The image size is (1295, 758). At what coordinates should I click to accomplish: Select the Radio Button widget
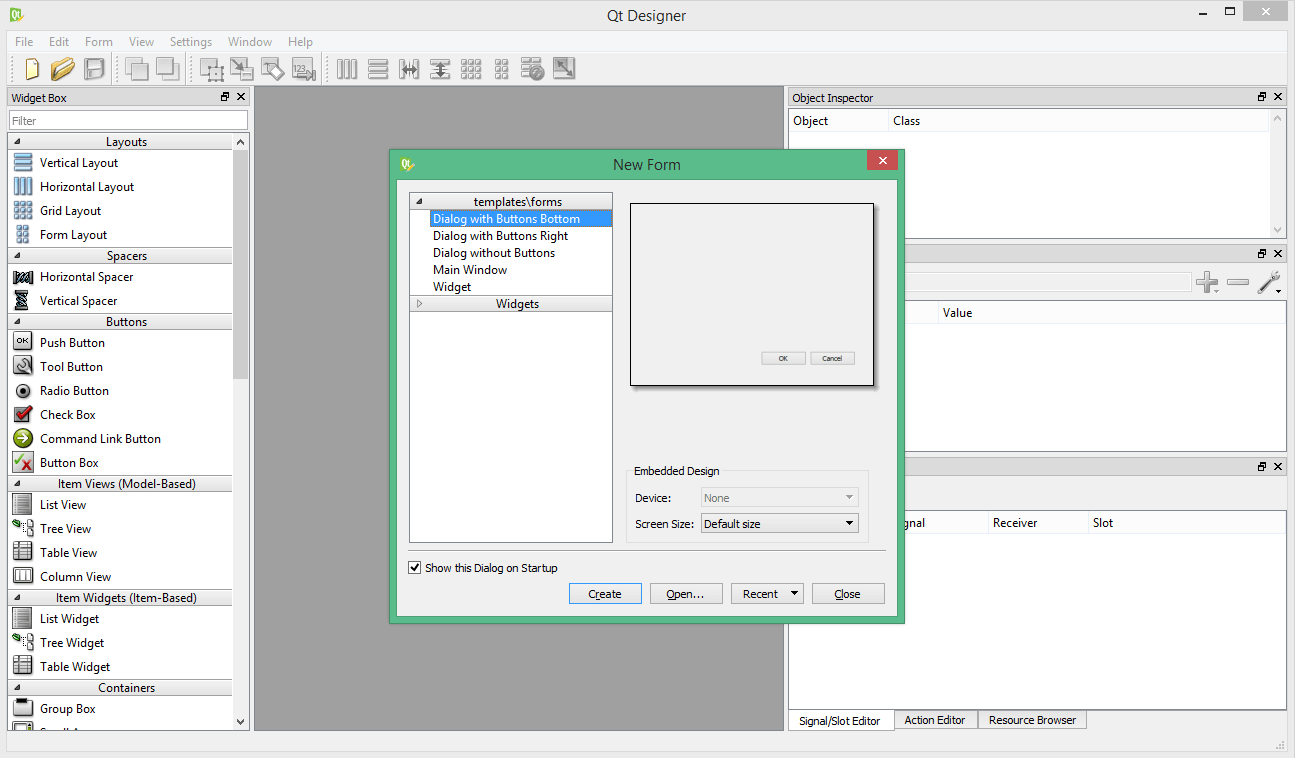(74, 390)
